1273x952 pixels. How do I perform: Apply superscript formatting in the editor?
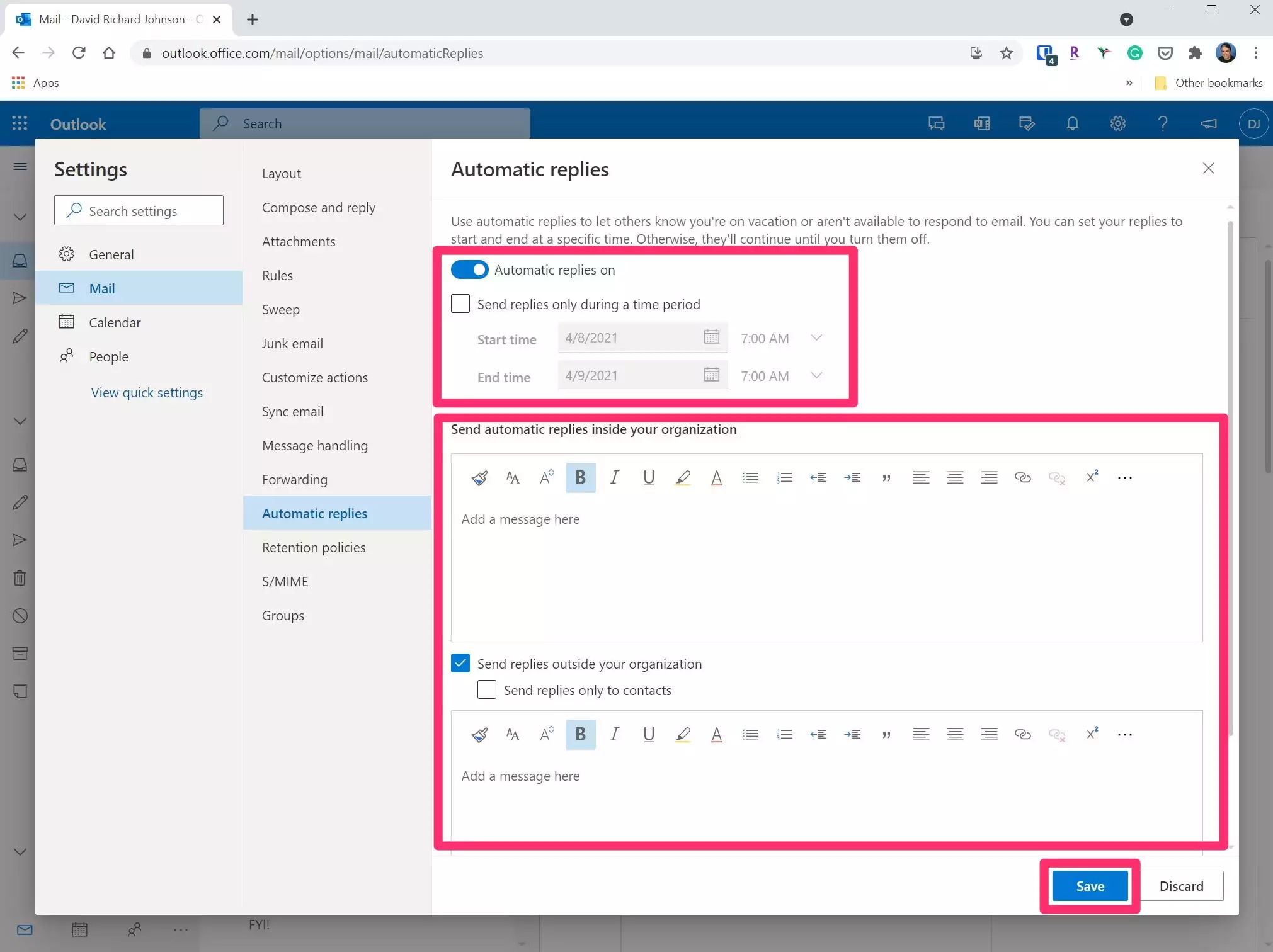[x=1092, y=477]
